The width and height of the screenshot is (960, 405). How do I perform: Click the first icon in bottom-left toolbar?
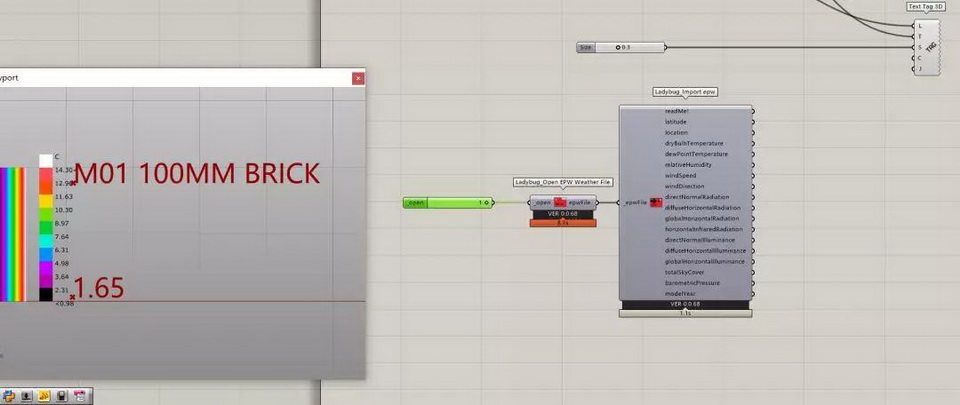coord(9,396)
